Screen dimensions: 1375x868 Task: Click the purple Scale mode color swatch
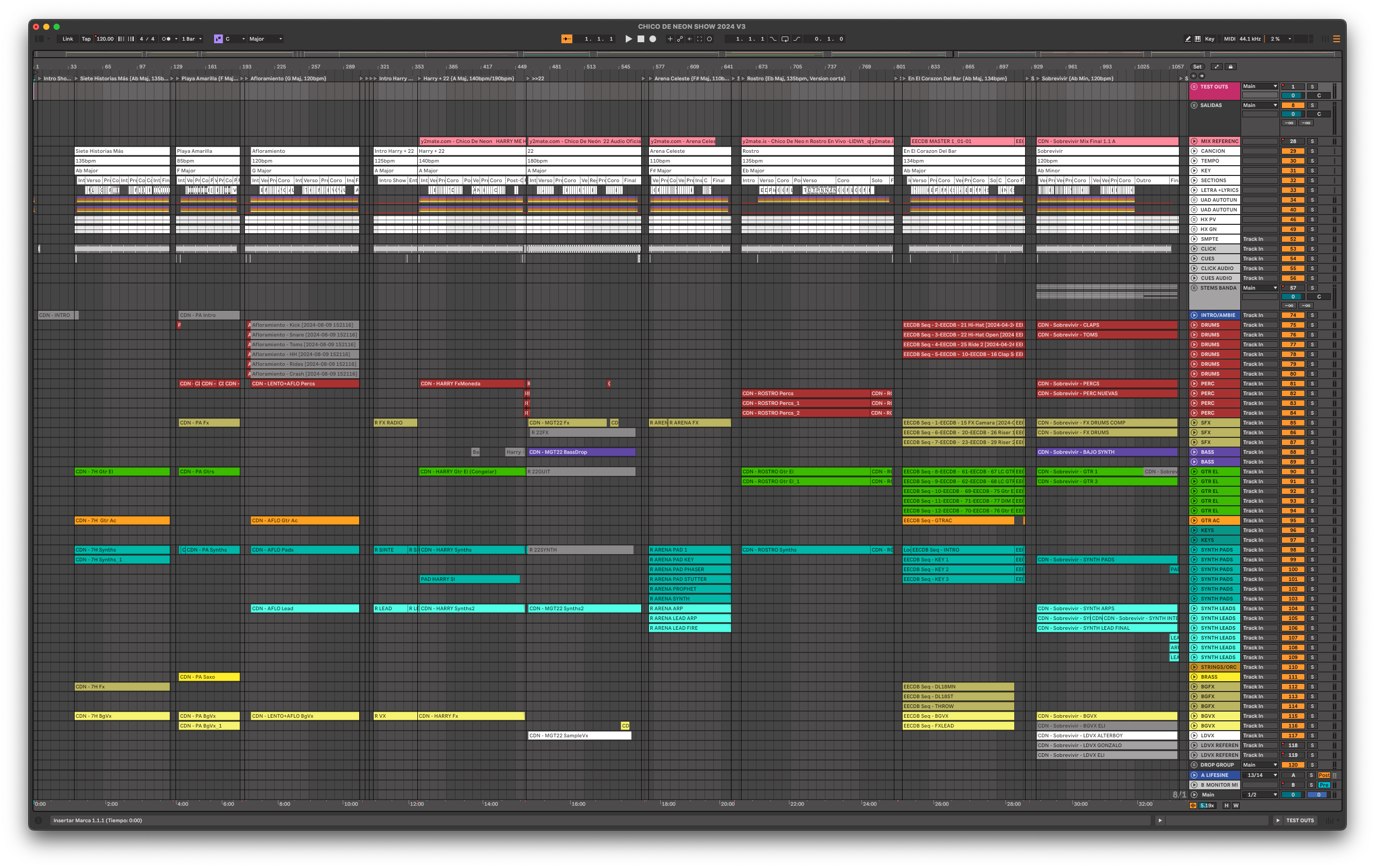tap(218, 39)
